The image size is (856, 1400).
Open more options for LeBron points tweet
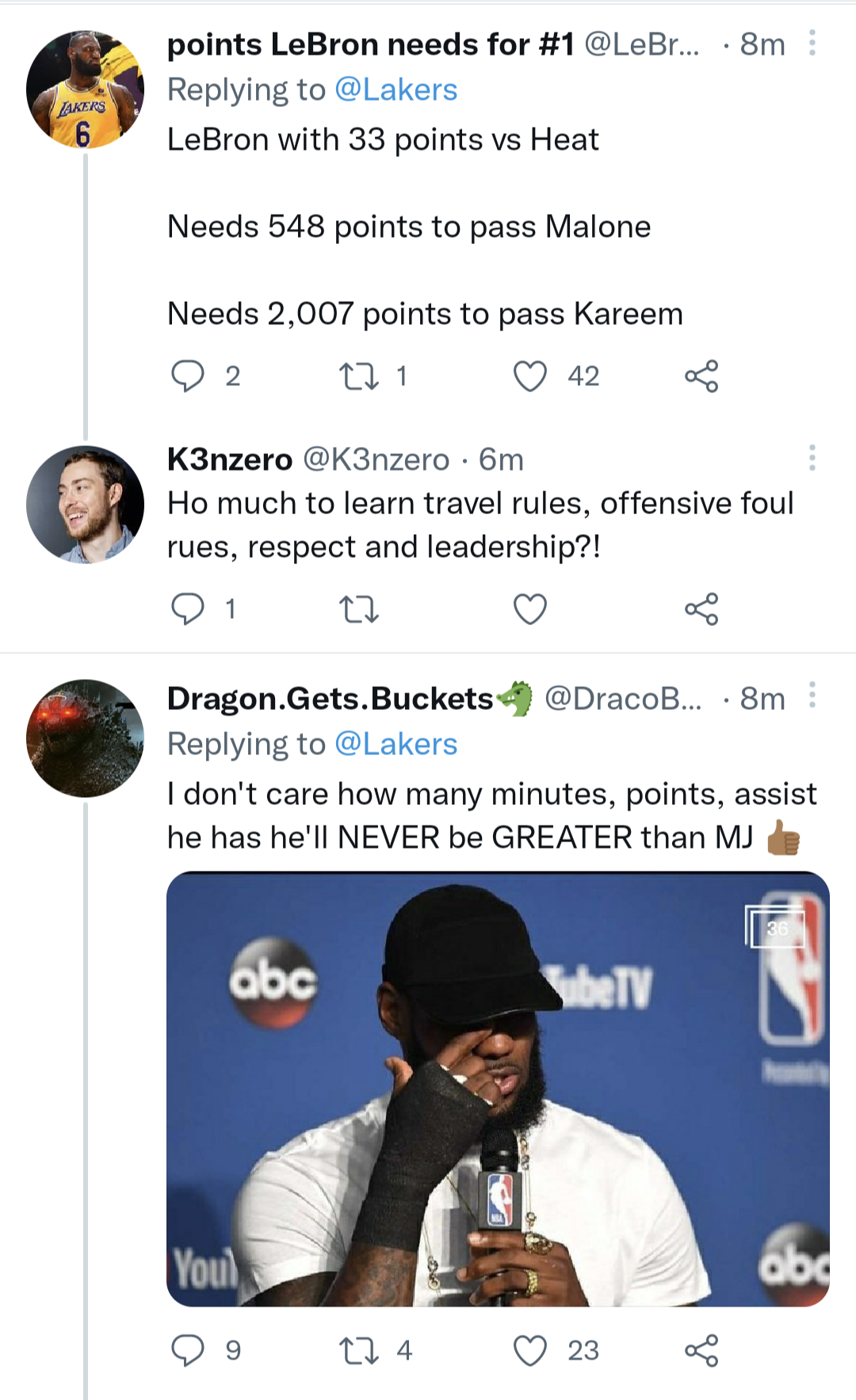(812, 44)
